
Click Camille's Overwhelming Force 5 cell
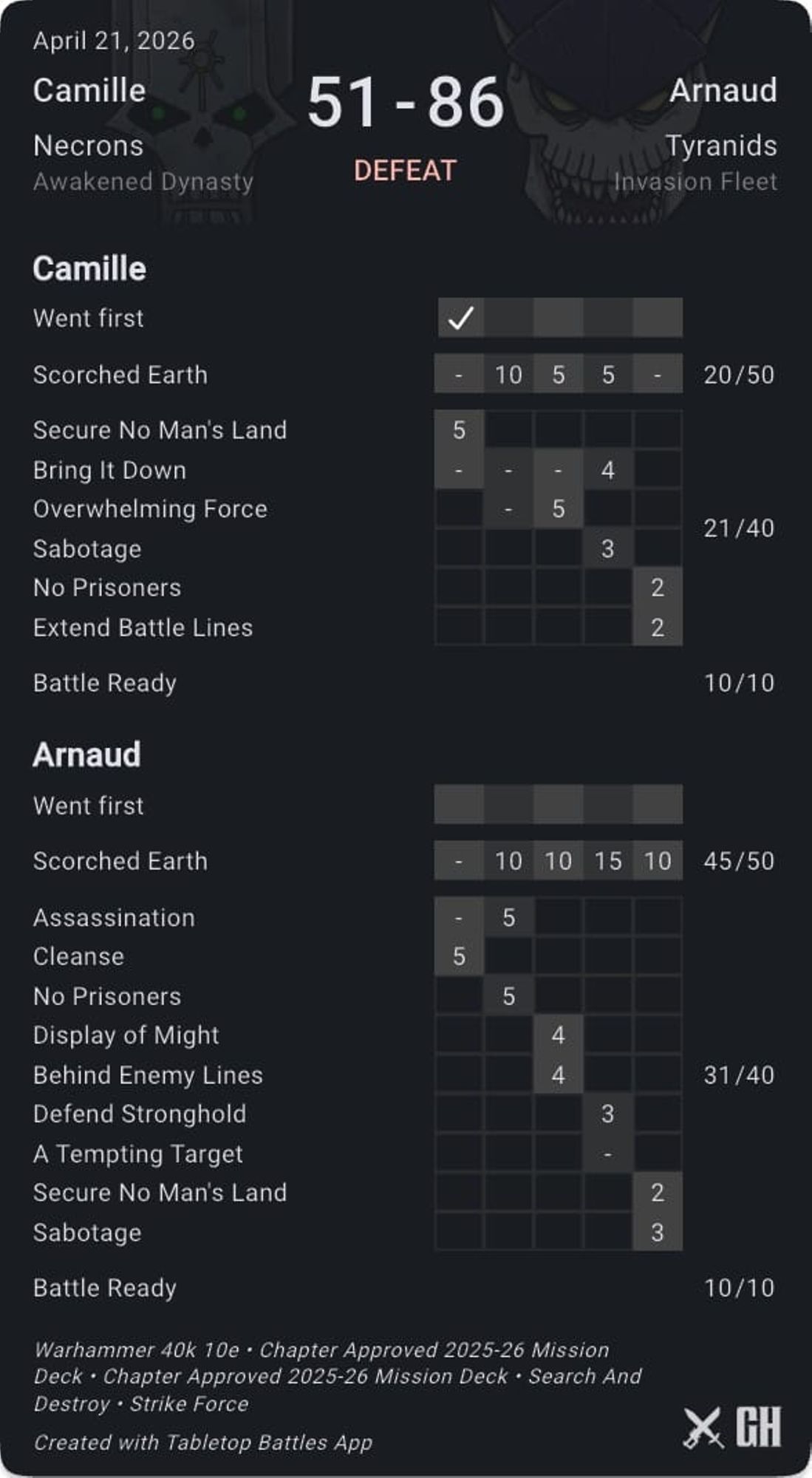559,509
